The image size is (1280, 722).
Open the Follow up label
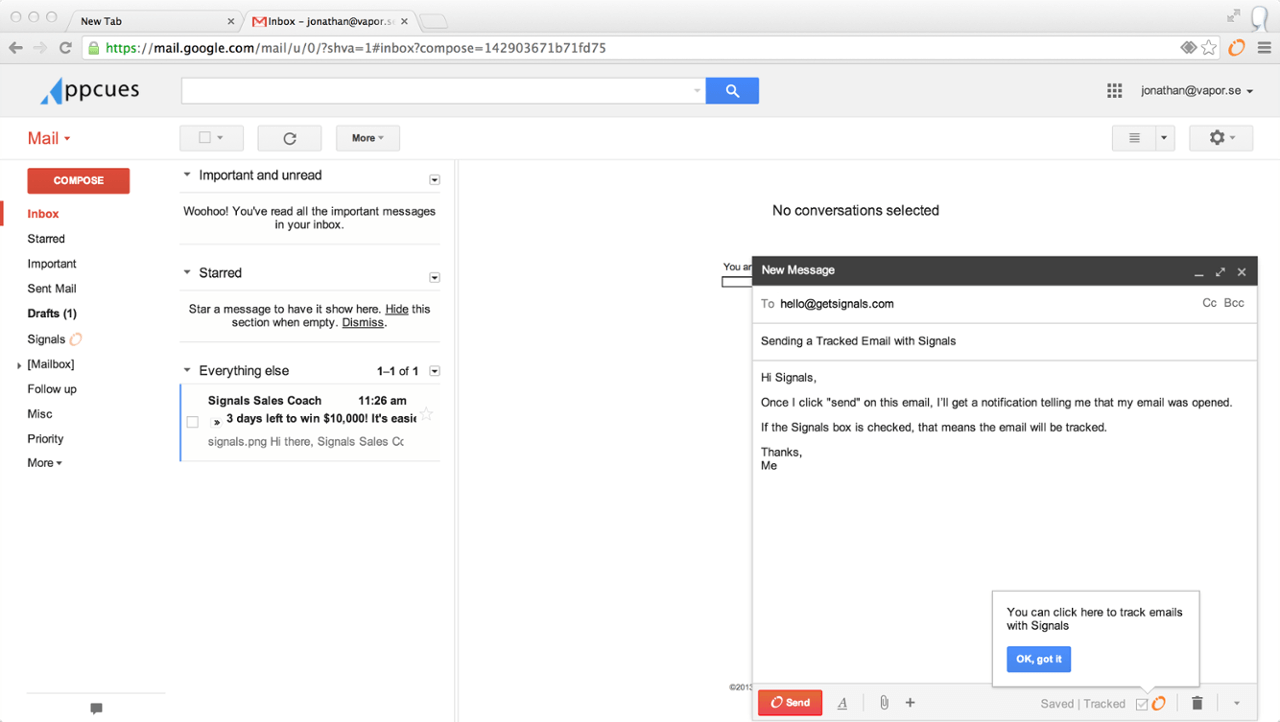(52, 389)
